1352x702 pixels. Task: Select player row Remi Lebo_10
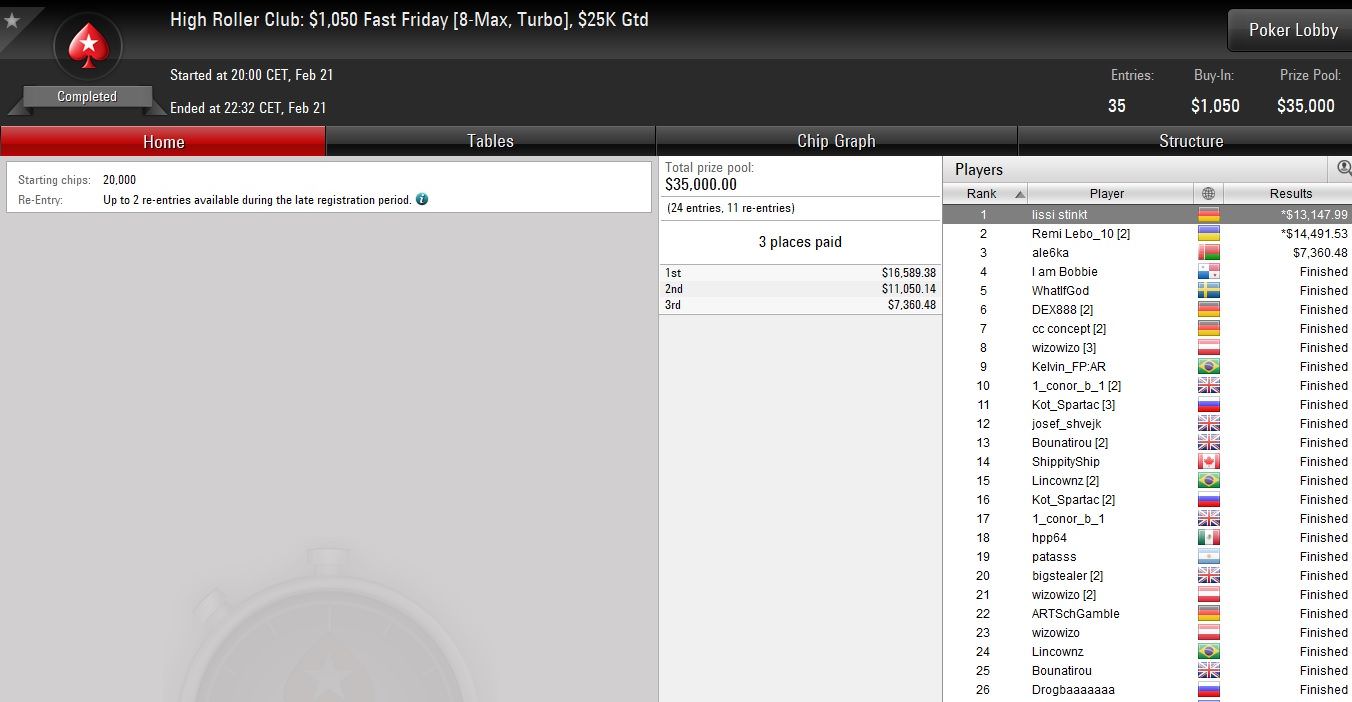pos(1147,233)
